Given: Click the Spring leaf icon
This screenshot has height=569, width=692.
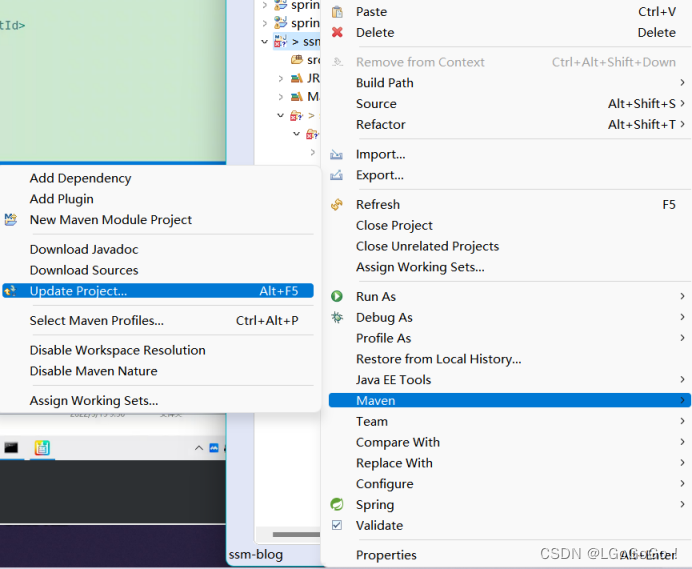Looking at the screenshot, I should point(337,504).
